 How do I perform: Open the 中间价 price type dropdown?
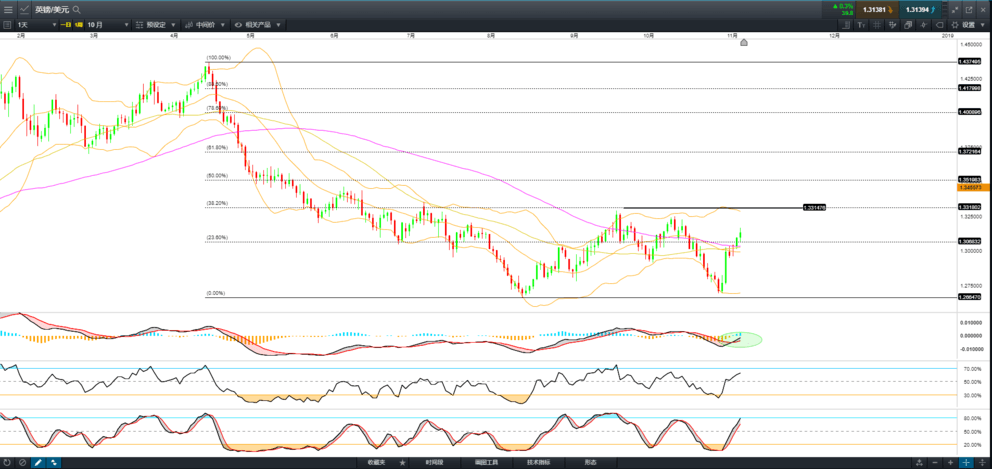click(205, 25)
